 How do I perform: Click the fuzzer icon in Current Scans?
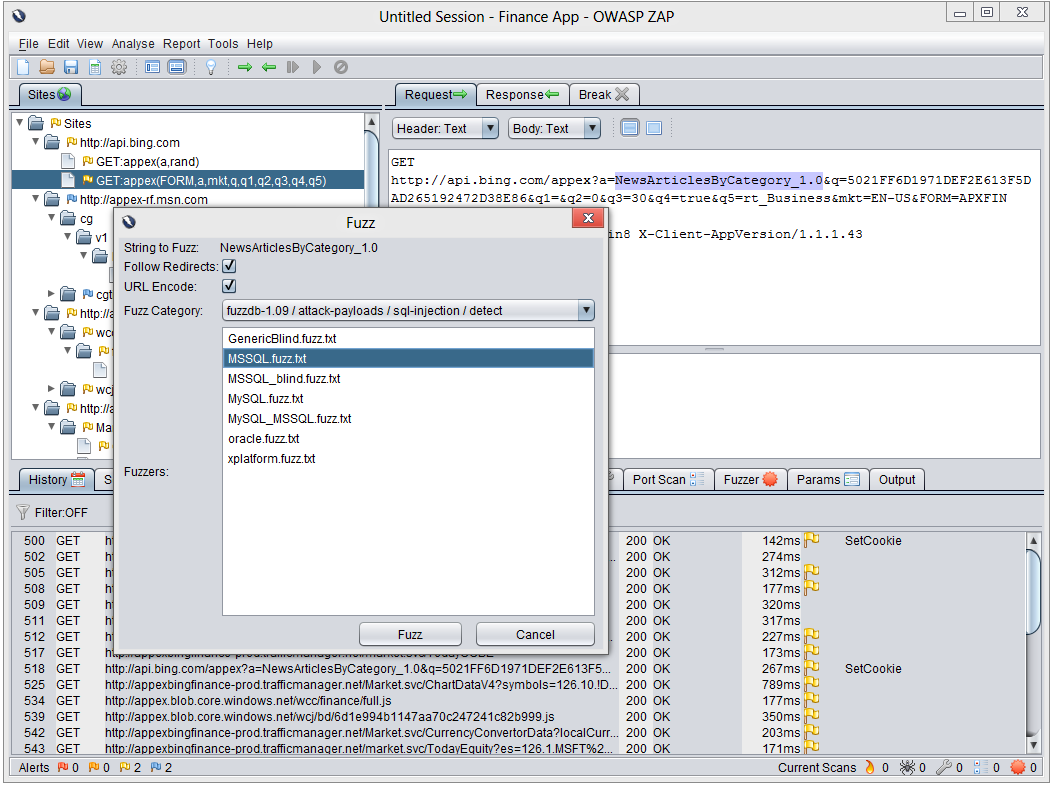[x=1018, y=768]
